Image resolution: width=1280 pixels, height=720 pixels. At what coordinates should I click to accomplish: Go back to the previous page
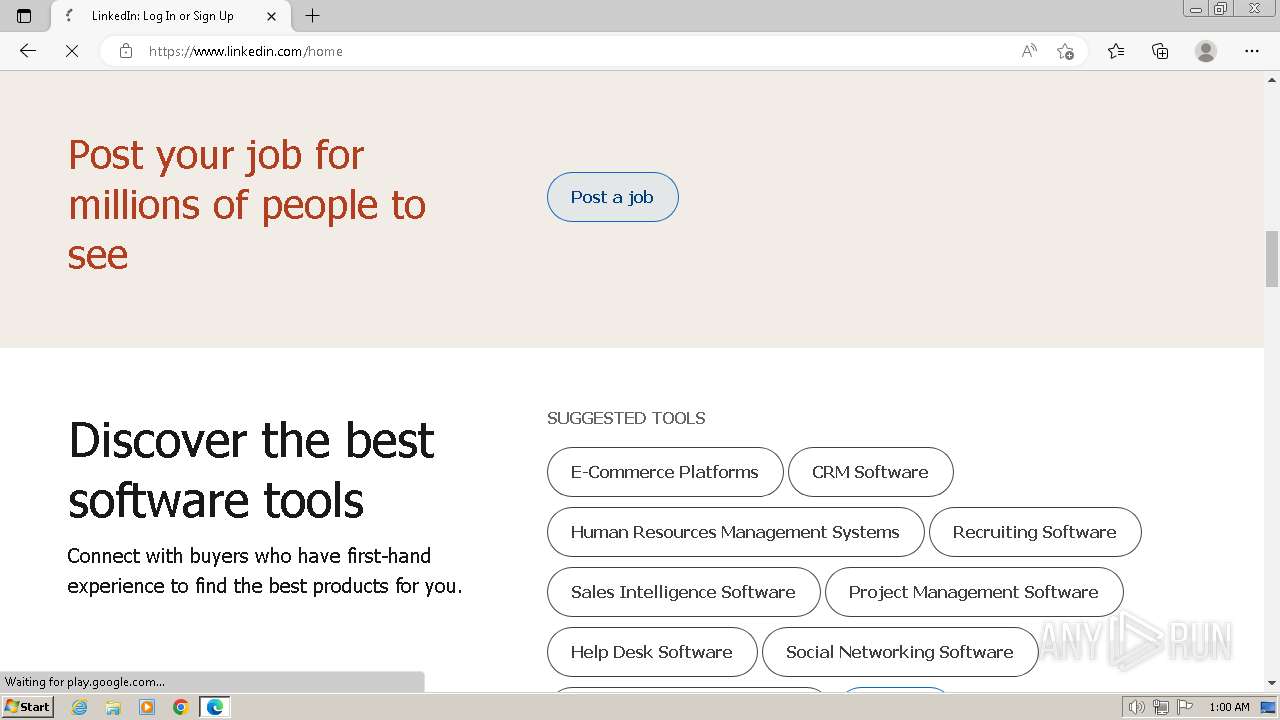(28, 51)
